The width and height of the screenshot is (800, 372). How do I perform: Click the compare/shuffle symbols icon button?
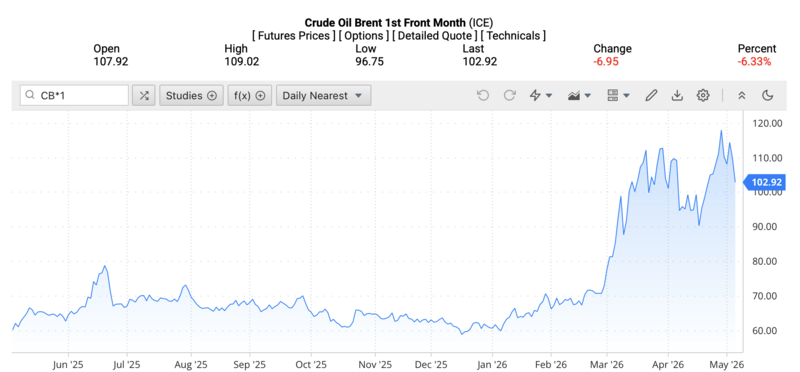[x=144, y=95]
